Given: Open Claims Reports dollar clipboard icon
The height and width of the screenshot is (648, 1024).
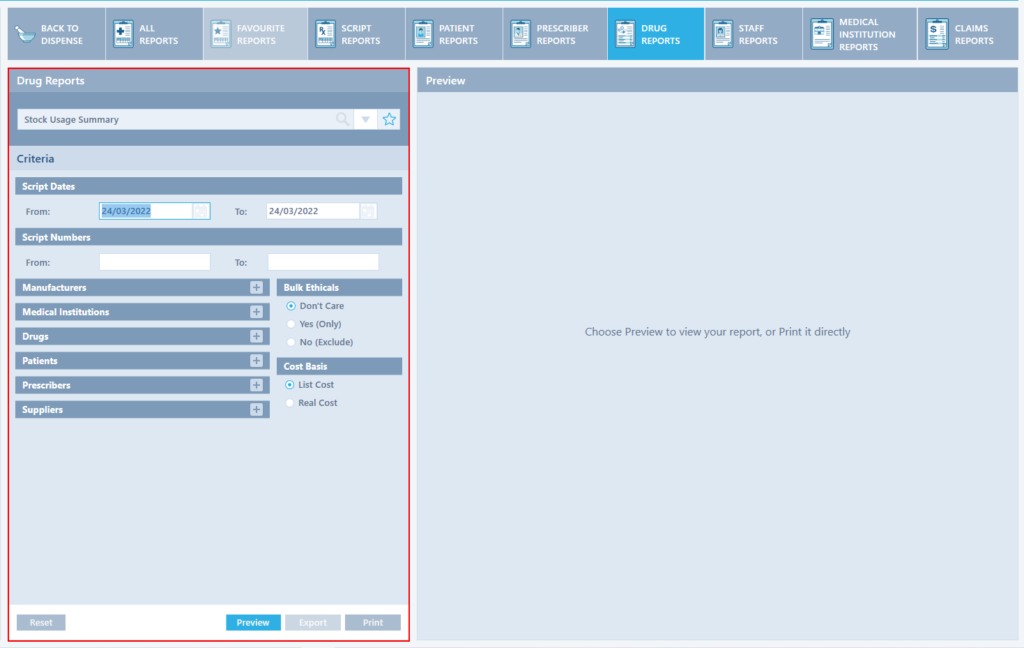Looking at the screenshot, I should tap(937, 34).
